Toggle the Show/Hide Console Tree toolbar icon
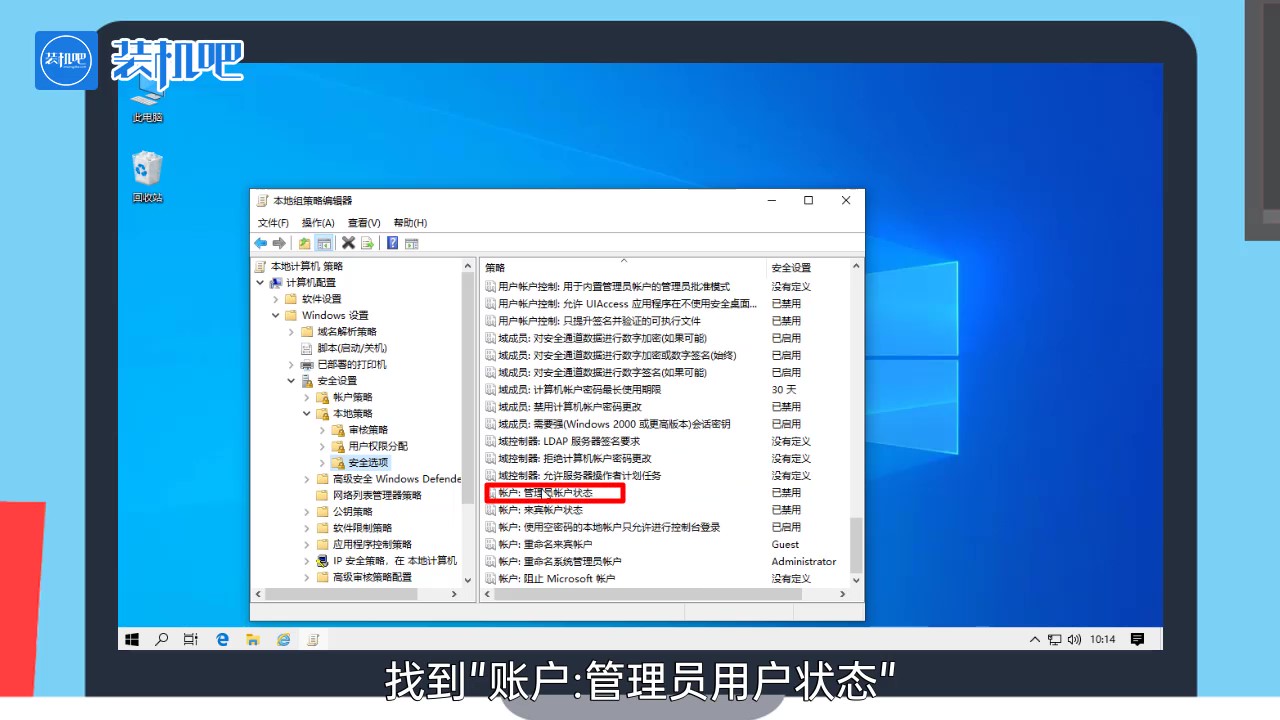Screen dimensions: 1280x720 point(323,243)
